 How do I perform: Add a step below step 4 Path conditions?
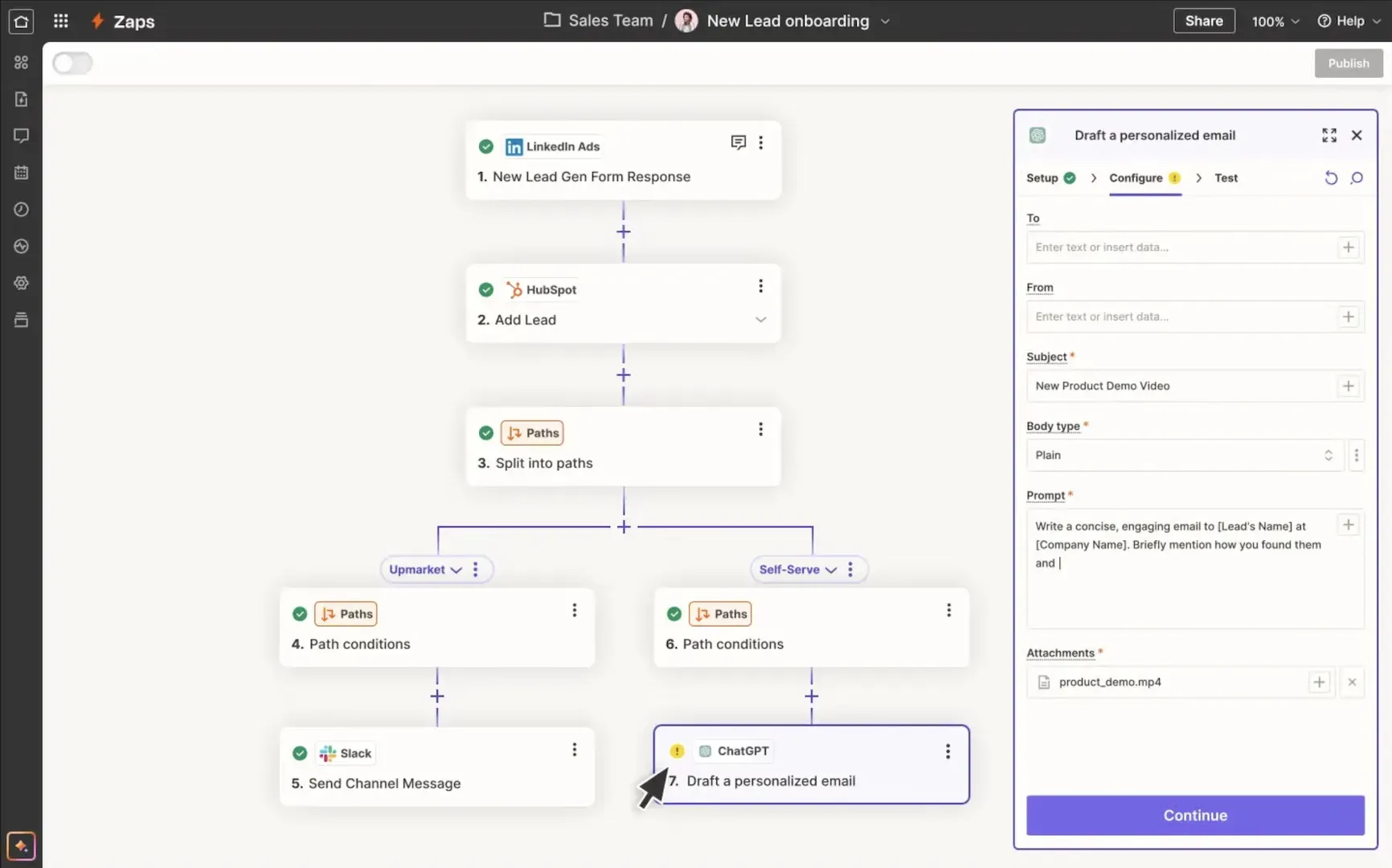point(437,696)
